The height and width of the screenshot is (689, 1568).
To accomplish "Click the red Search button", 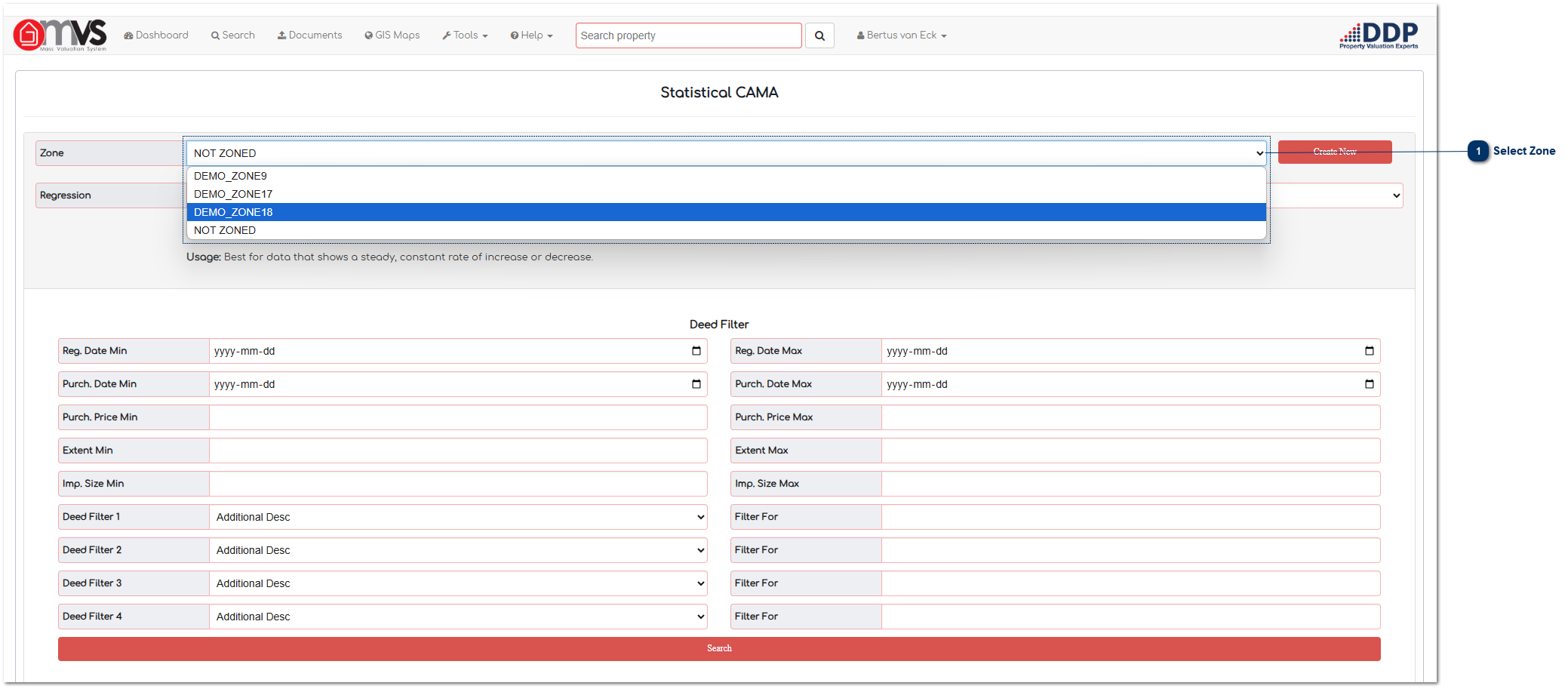I will click(x=719, y=649).
